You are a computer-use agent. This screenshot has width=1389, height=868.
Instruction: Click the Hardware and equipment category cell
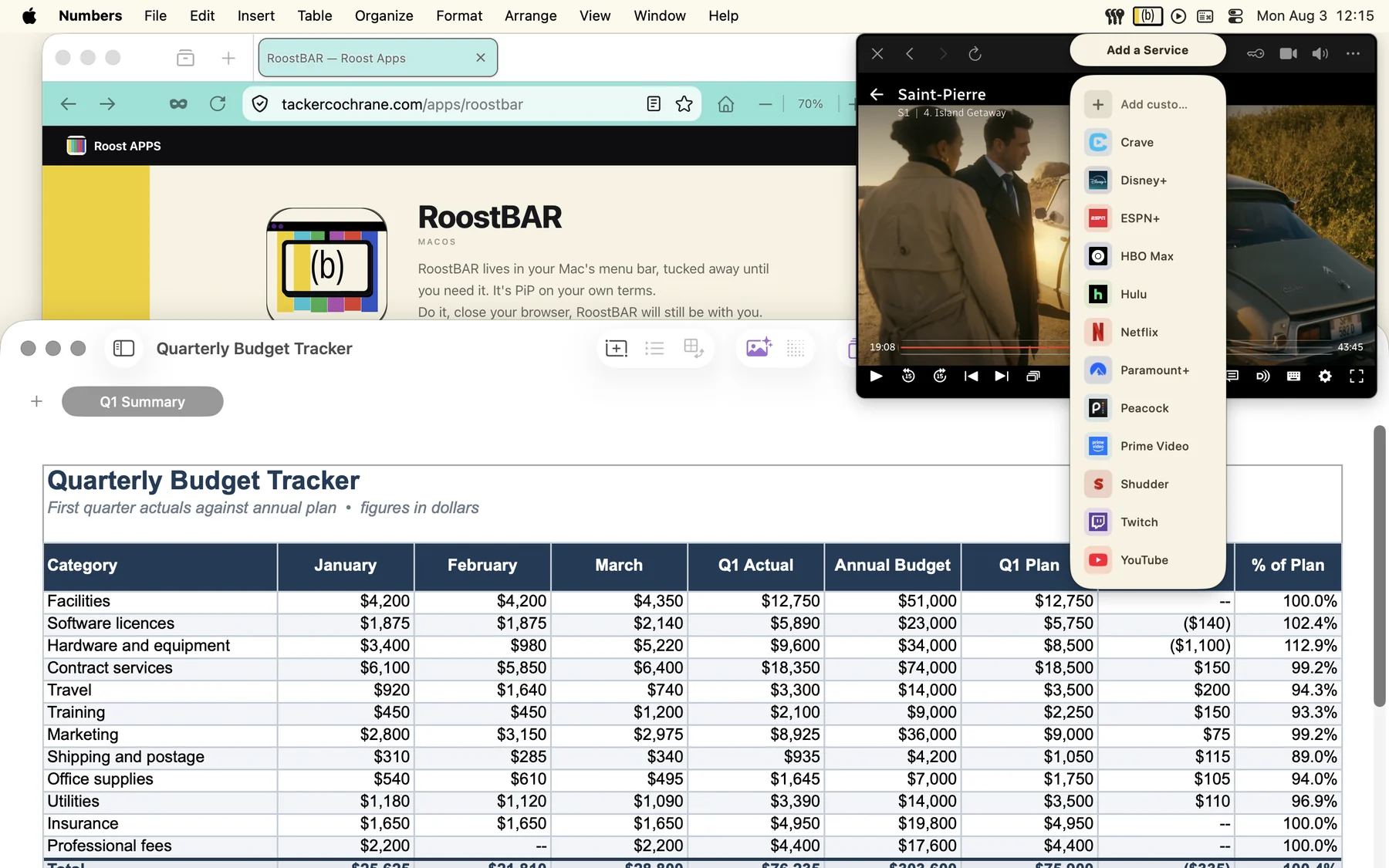click(x=161, y=646)
